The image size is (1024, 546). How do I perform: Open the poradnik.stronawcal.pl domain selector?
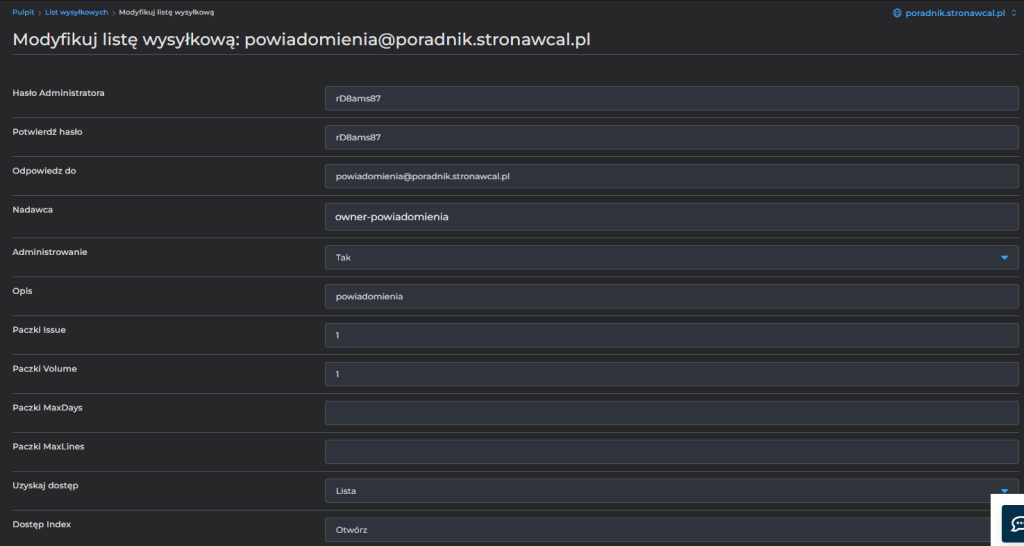[x=955, y=13]
